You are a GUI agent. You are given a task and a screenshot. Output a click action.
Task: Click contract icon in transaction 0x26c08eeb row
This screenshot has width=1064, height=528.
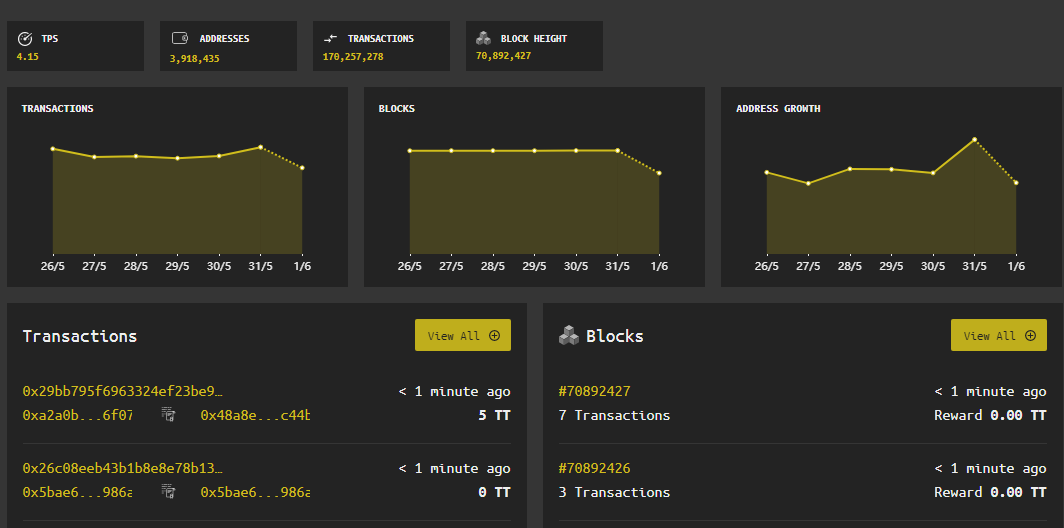(168, 491)
